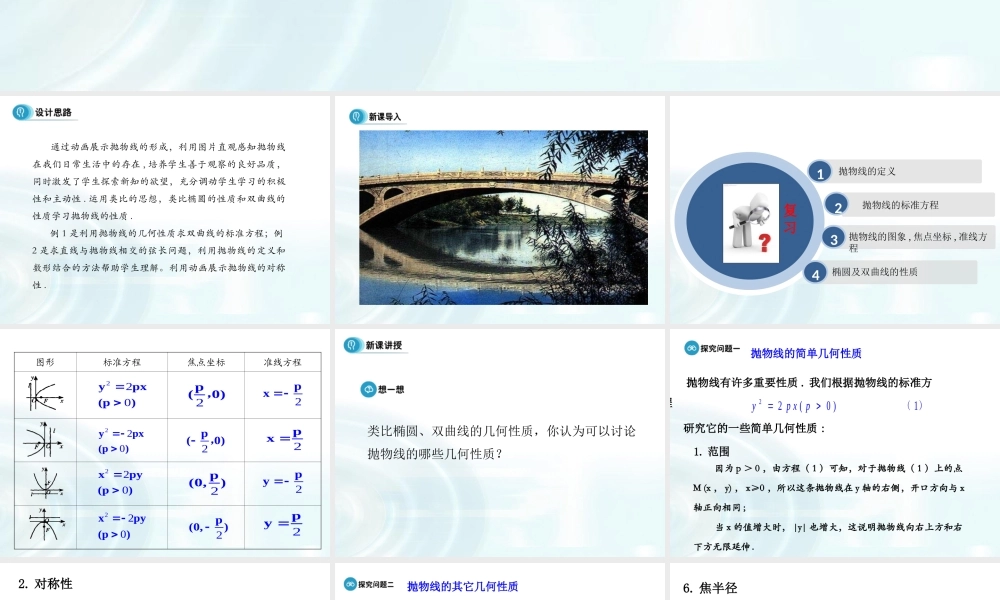Viewport: 1000px width, 600px height.
Task: Click the directrix y=p/2 cell
Action: click(x=283, y=527)
